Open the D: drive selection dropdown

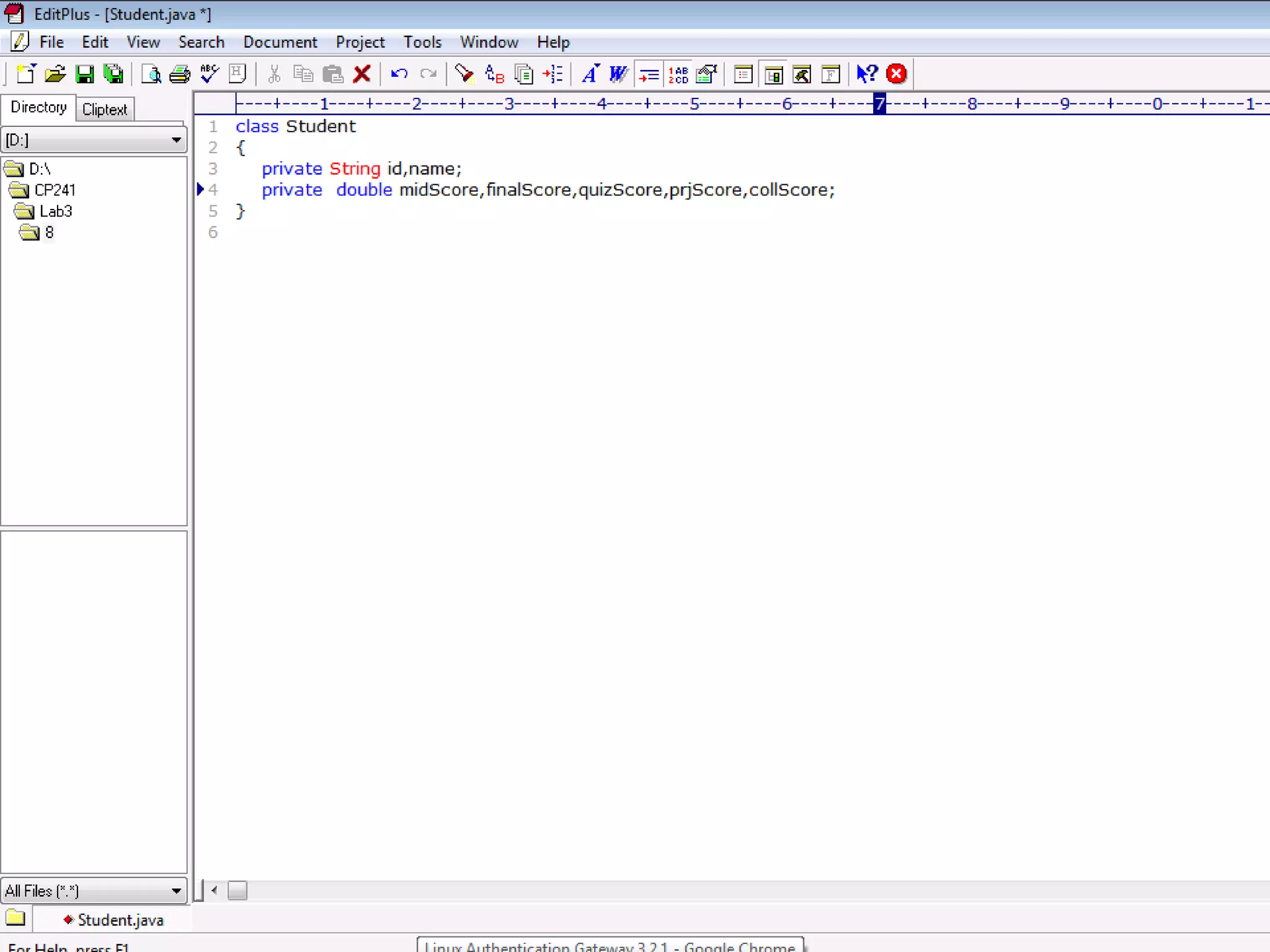point(176,140)
